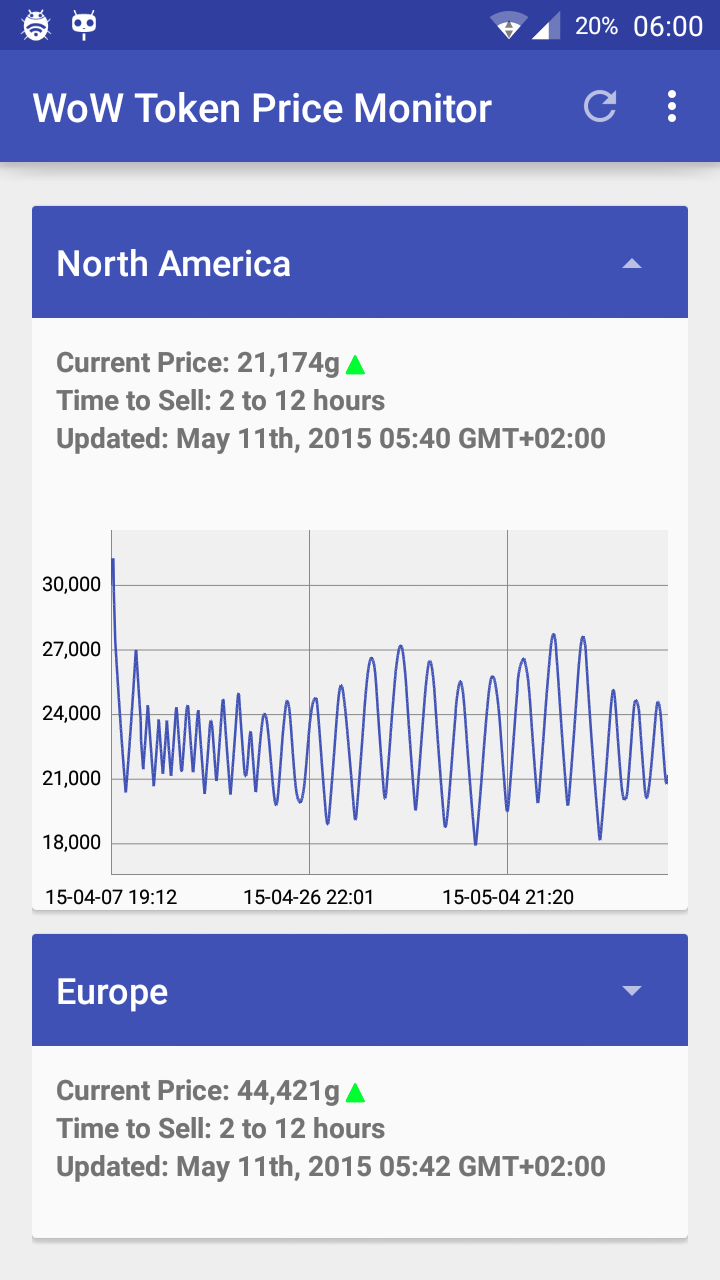Tap the 15-05-04 21:20 axis label

click(x=508, y=897)
